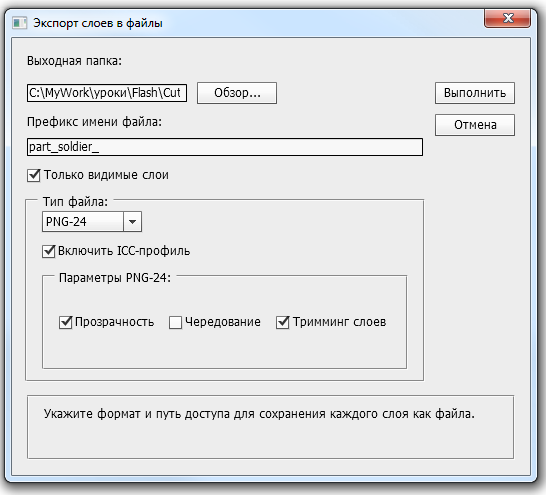The image size is (546, 495).
Task: Click the dialog icon in the title bar
Action: pos(20,23)
